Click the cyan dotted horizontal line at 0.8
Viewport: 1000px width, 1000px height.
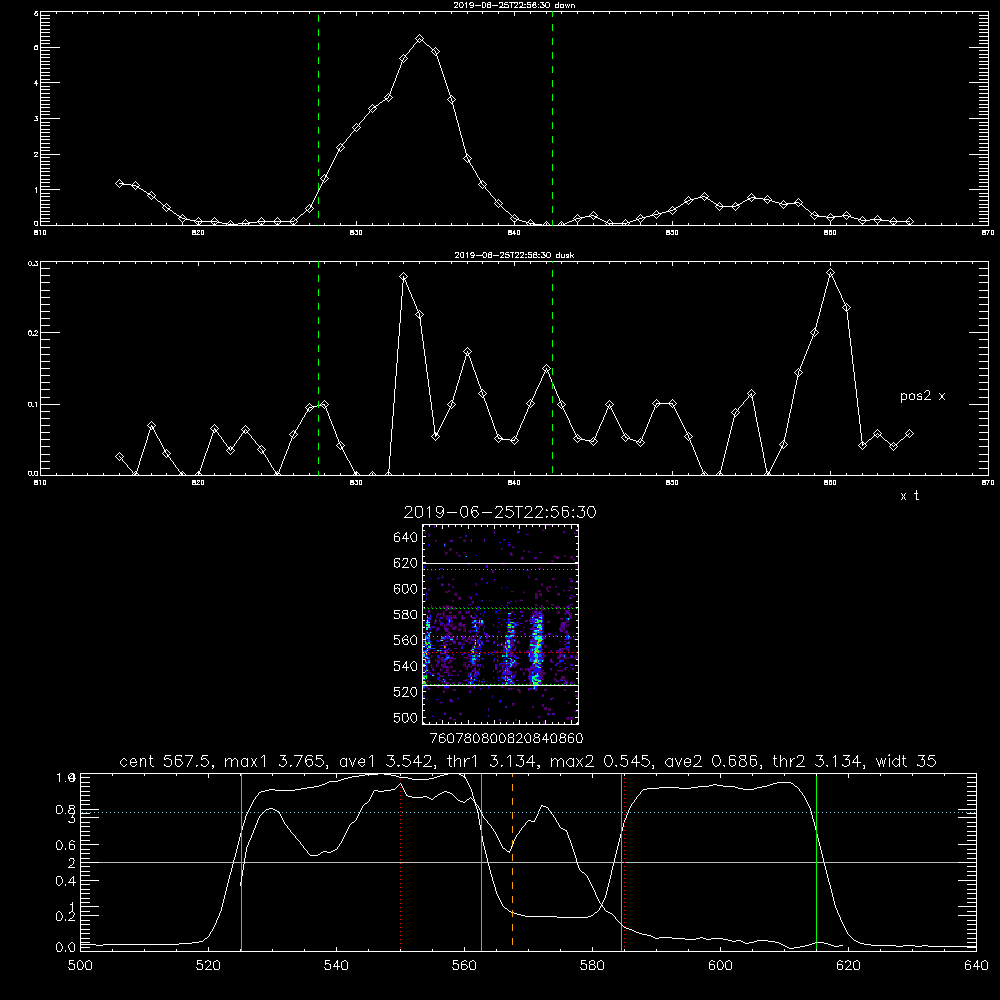tap(529, 812)
